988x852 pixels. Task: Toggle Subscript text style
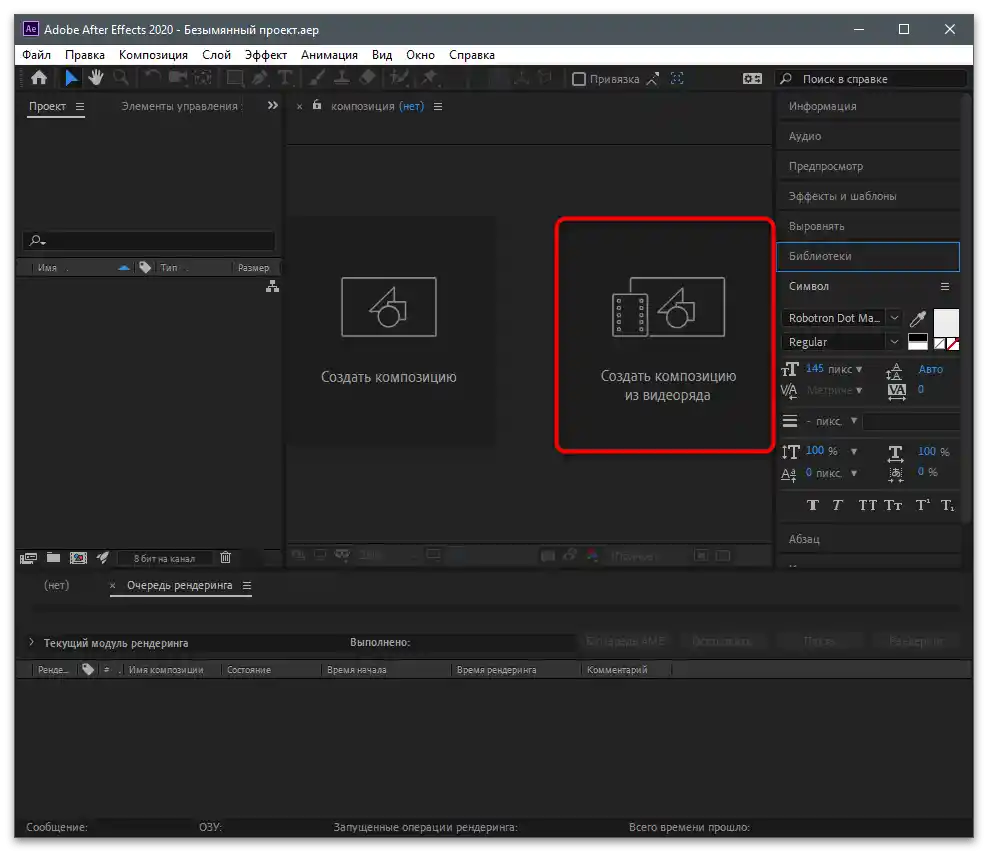pos(947,505)
